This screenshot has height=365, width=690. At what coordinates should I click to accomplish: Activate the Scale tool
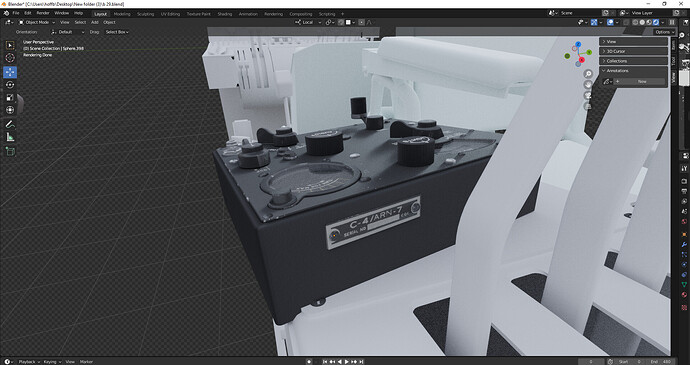10,97
